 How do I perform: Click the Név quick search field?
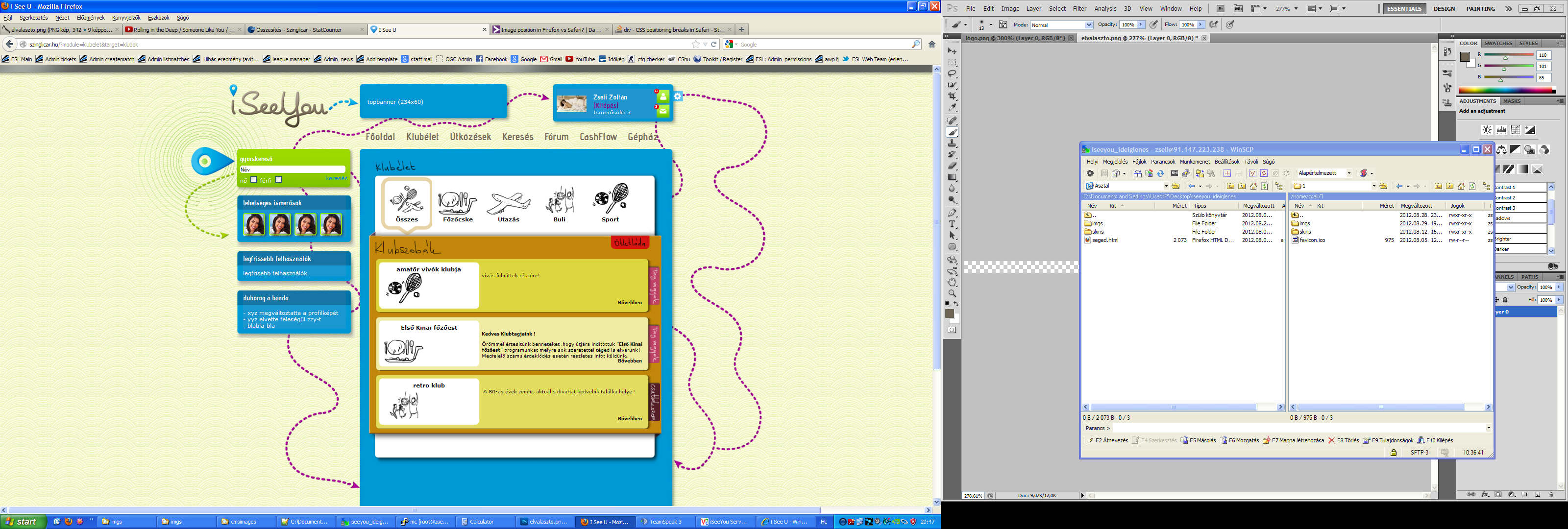click(292, 169)
